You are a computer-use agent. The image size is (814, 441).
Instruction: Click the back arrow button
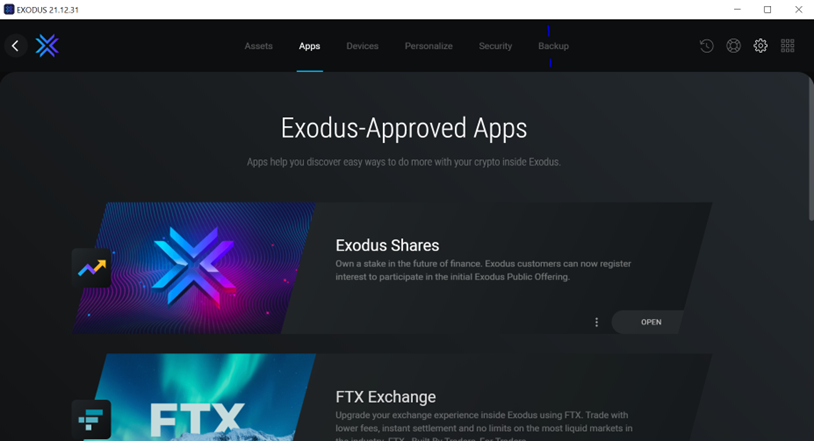point(16,46)
